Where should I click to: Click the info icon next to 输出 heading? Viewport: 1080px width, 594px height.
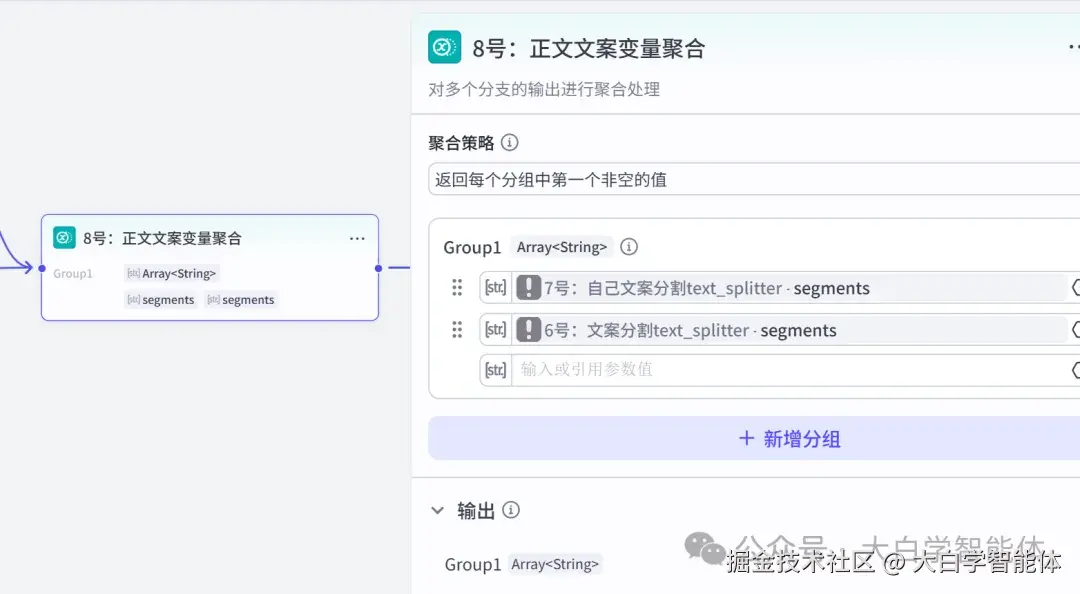coord(512,510)
